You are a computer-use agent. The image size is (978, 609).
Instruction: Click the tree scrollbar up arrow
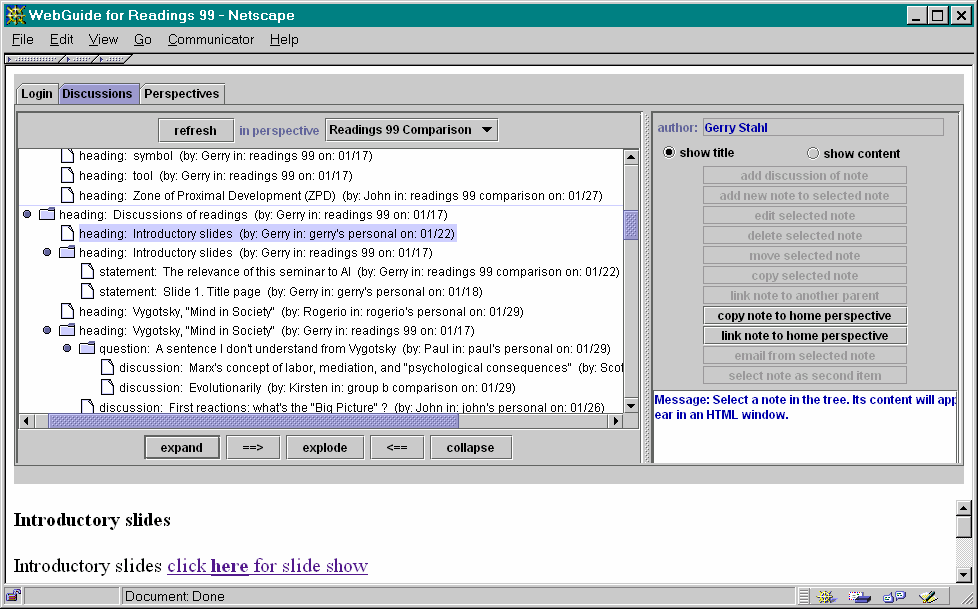(x=631, y=157)
